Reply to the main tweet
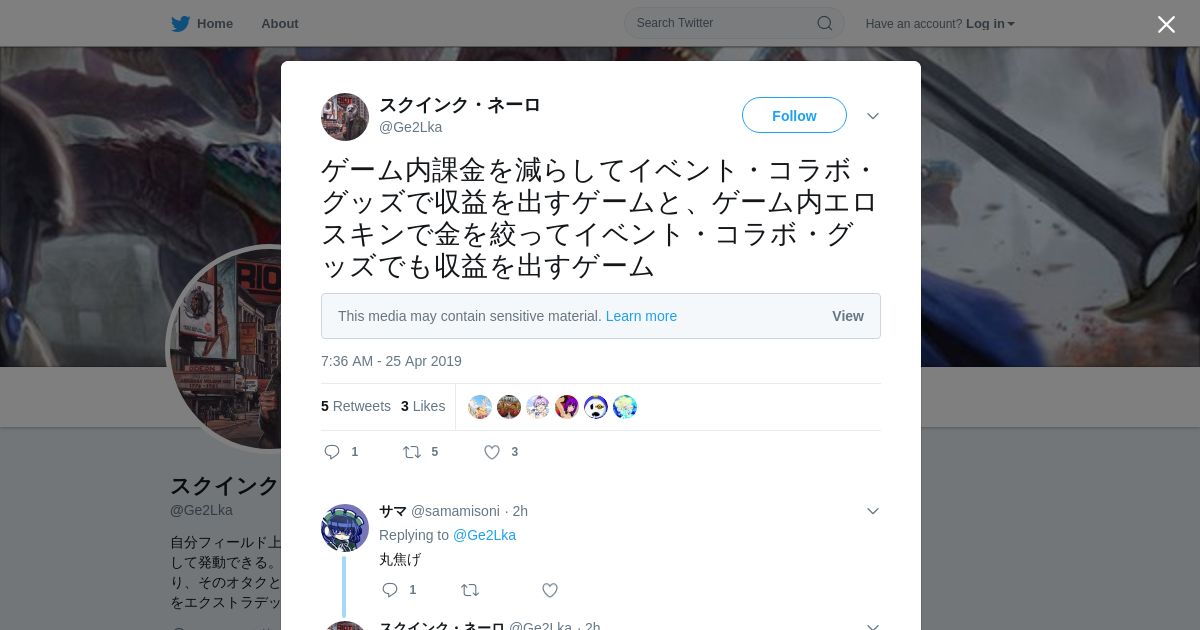The width and height of the screenshot is (1200, 630). pyautogui.click(x=332, y=452)
